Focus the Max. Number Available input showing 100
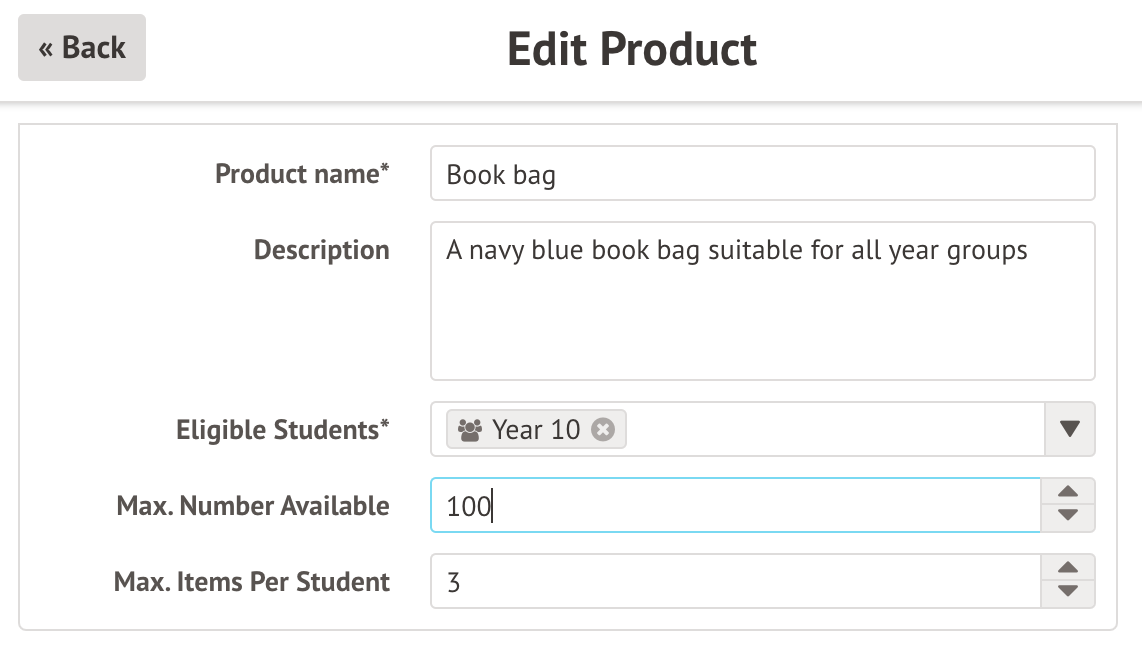 735,506
